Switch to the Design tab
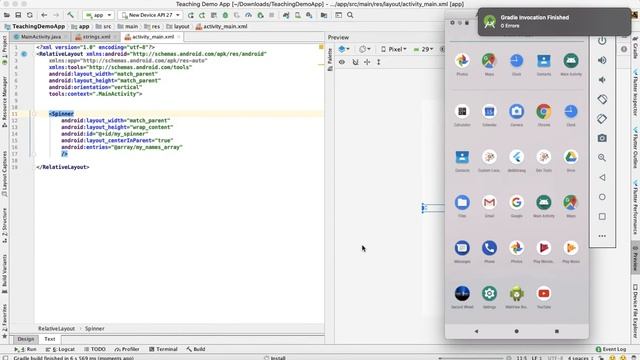The height and width of the screenshot is (360, 640). tap(26, 339)
